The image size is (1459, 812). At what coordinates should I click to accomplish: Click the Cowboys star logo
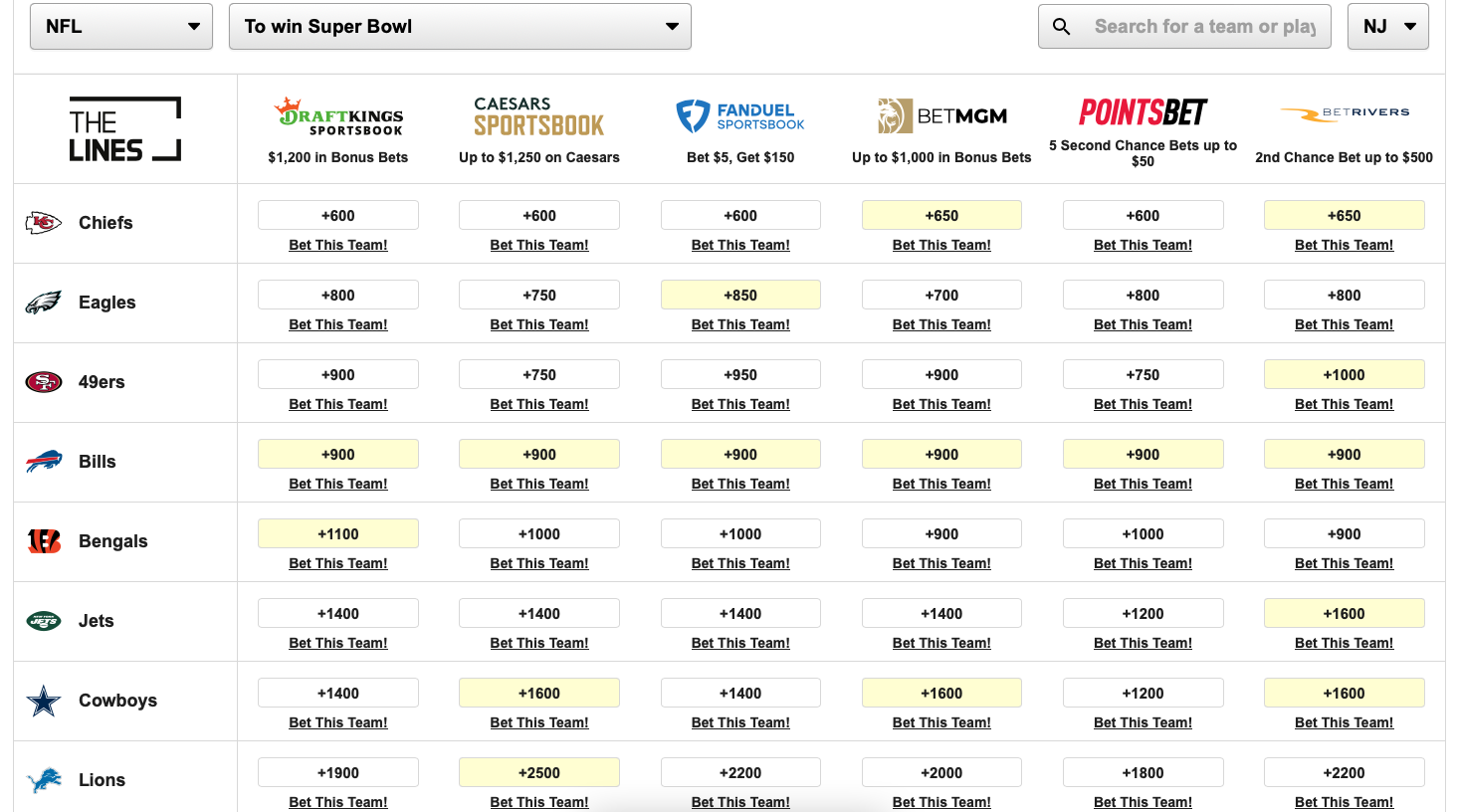tap(44, 701)
